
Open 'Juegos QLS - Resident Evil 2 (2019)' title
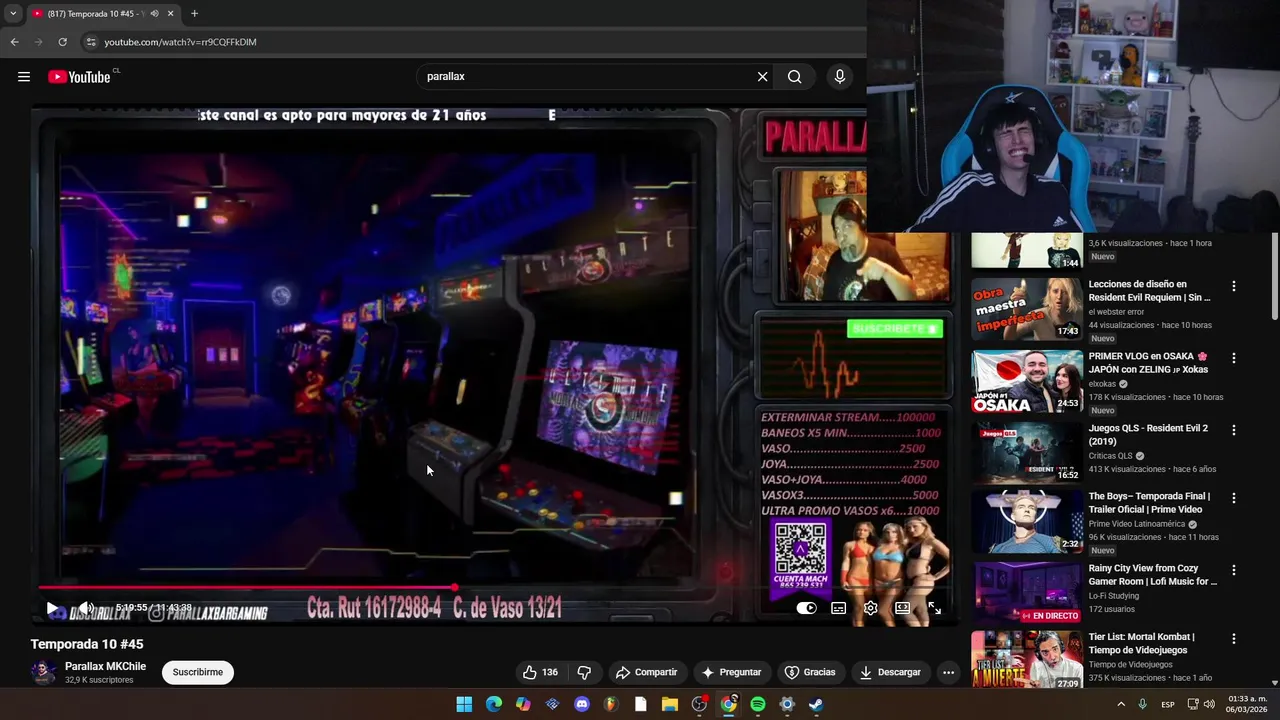1148,435
